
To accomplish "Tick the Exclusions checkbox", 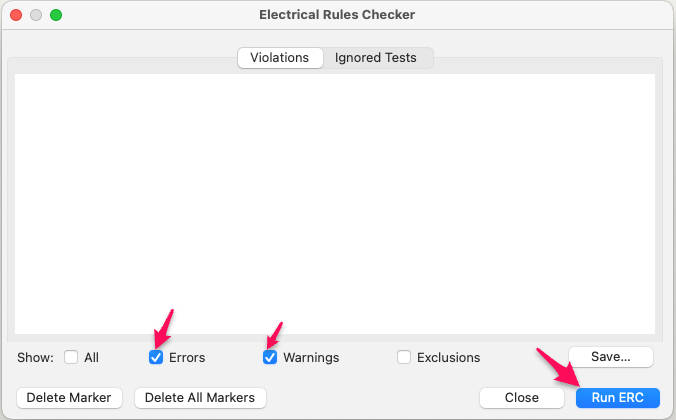I will pyautogui.click(x=404, y=357).
